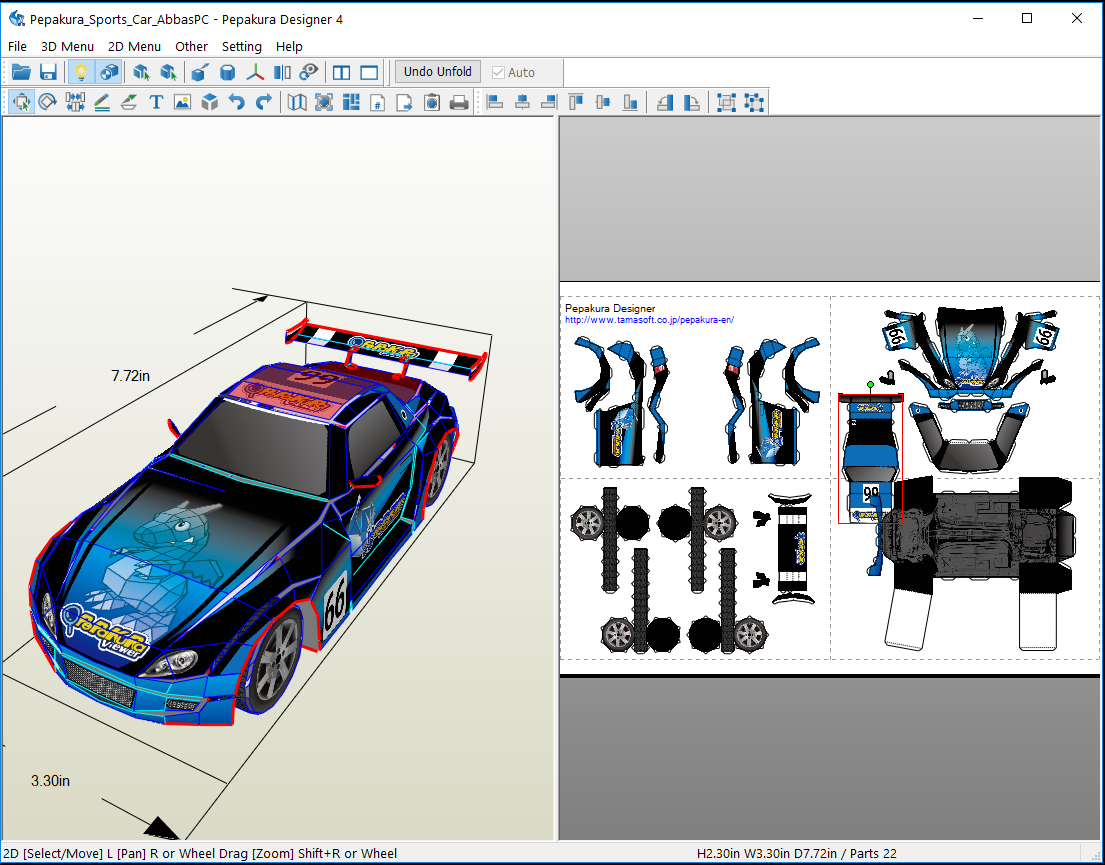
Task: Toggle texture display with eye icon
Action: [x=309, y=72]
